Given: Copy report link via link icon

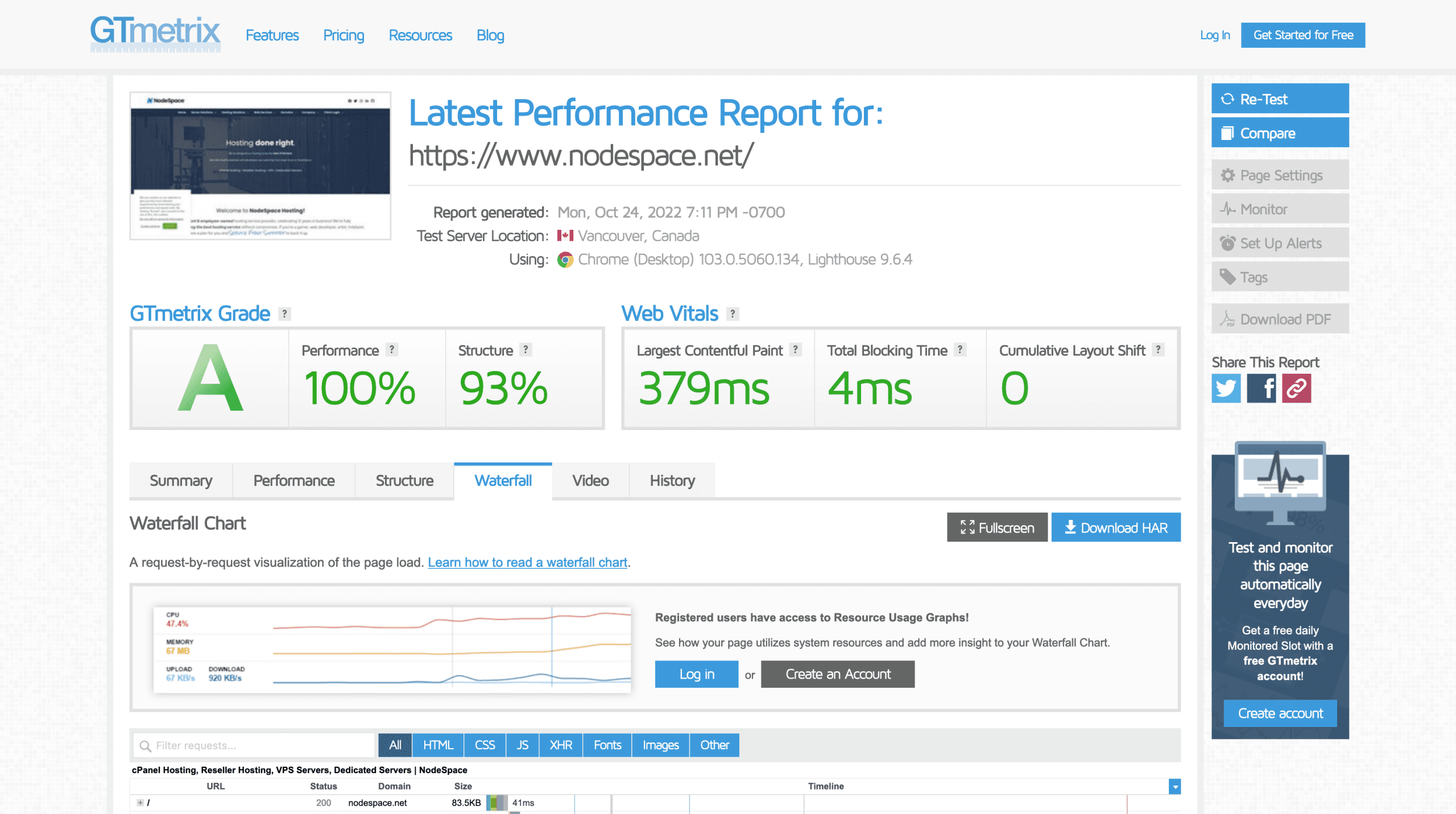Looking at the screenshot, I should tap(1297, 389).
